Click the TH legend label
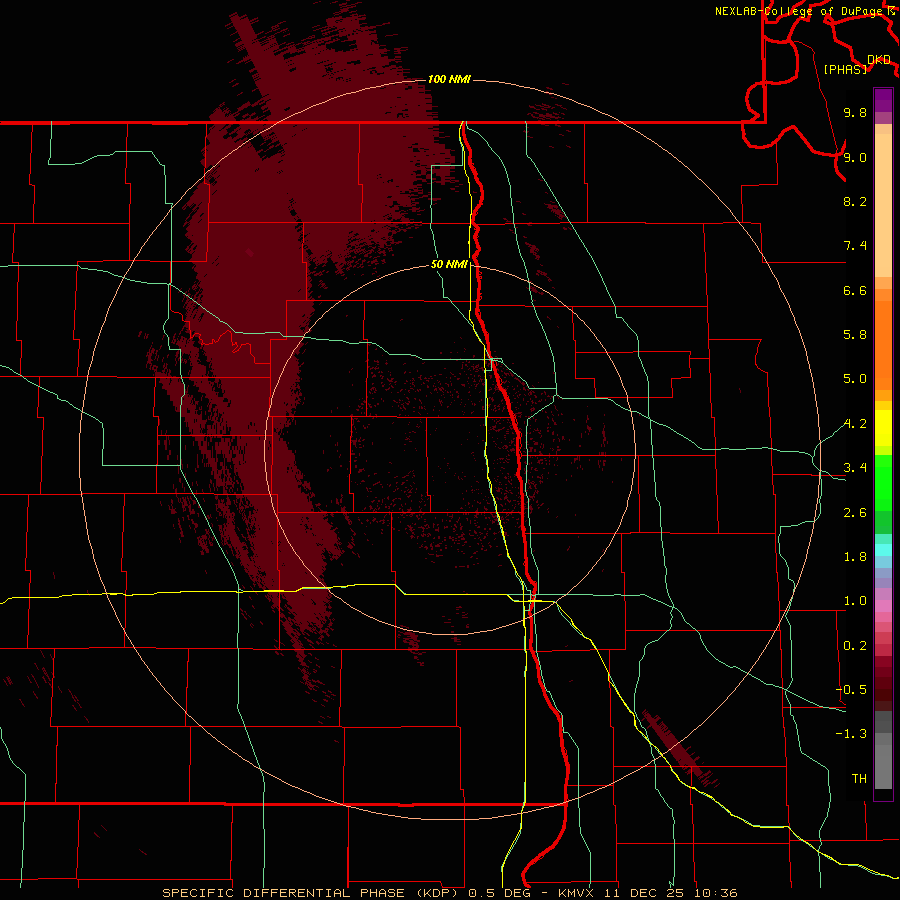This screenshot has height=900, width=900. [x=859, y=779]
